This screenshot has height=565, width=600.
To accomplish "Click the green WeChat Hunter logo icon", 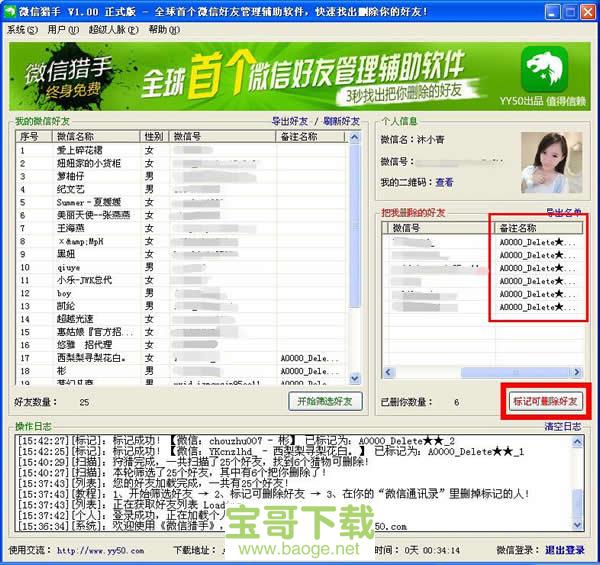I will [x=545, y=69].
